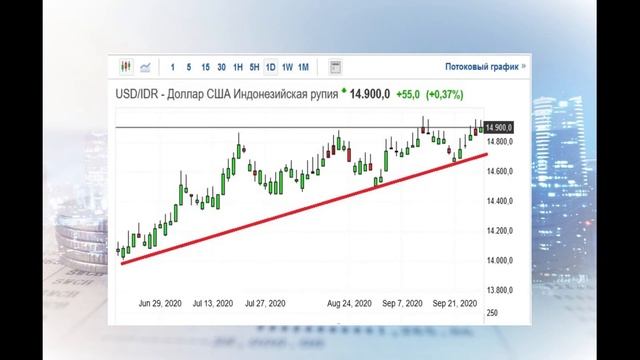Select the 1M timeframe
The height and width of the screenshot is (360, 640).
(303, 67)
